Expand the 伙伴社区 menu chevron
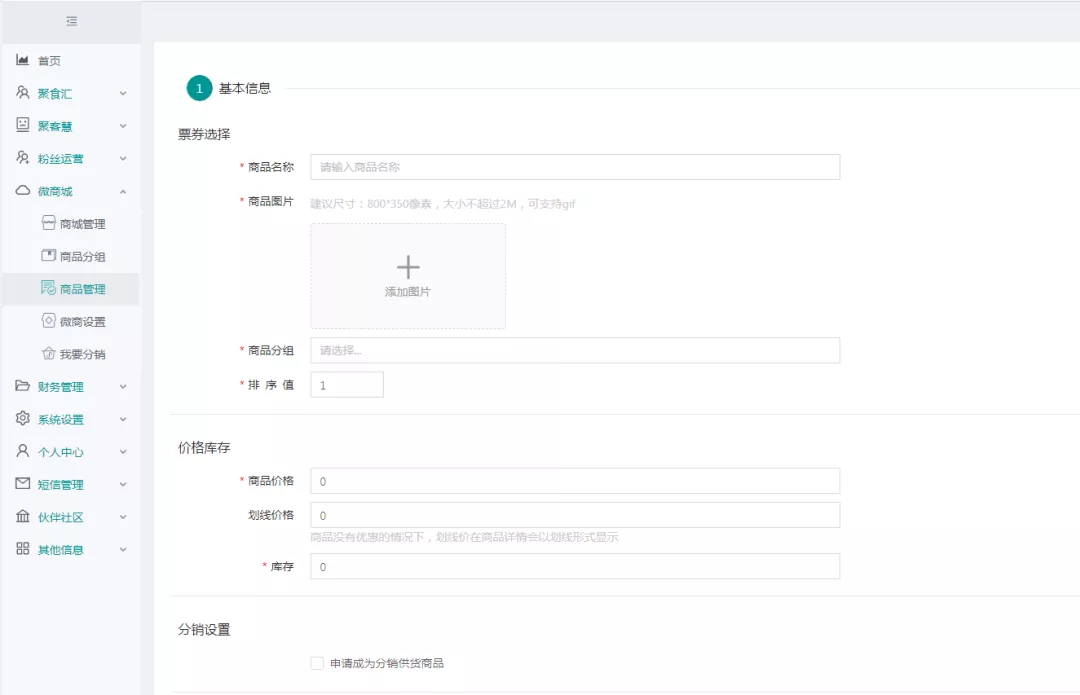Screen dimensions: 1080x695 123,517
